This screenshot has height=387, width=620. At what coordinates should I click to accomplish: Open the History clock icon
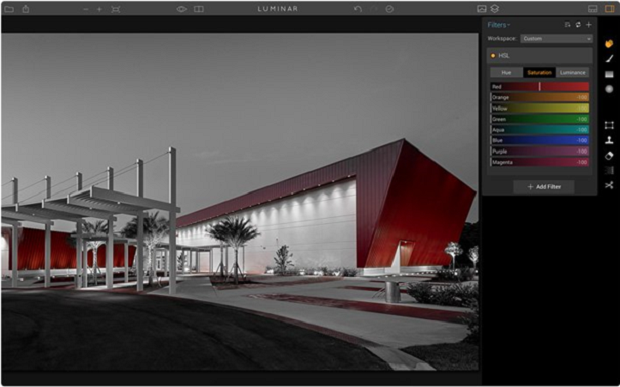tap(389, 9)
